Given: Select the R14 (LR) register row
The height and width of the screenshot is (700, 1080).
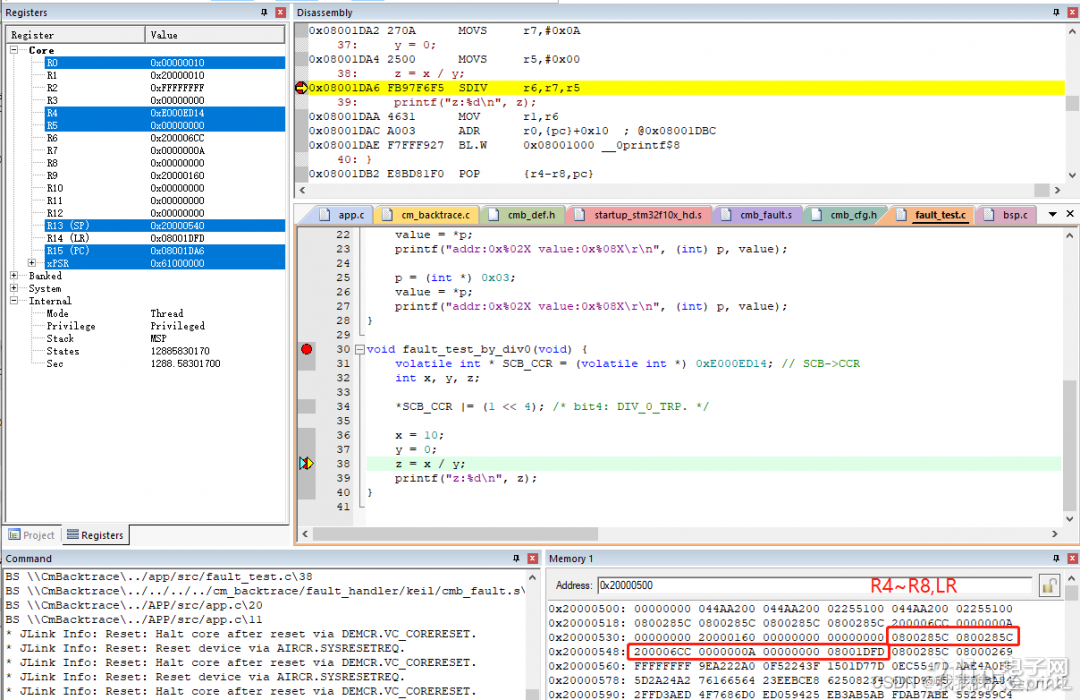Looking at the screenshot, I should (x=165, y=238).
